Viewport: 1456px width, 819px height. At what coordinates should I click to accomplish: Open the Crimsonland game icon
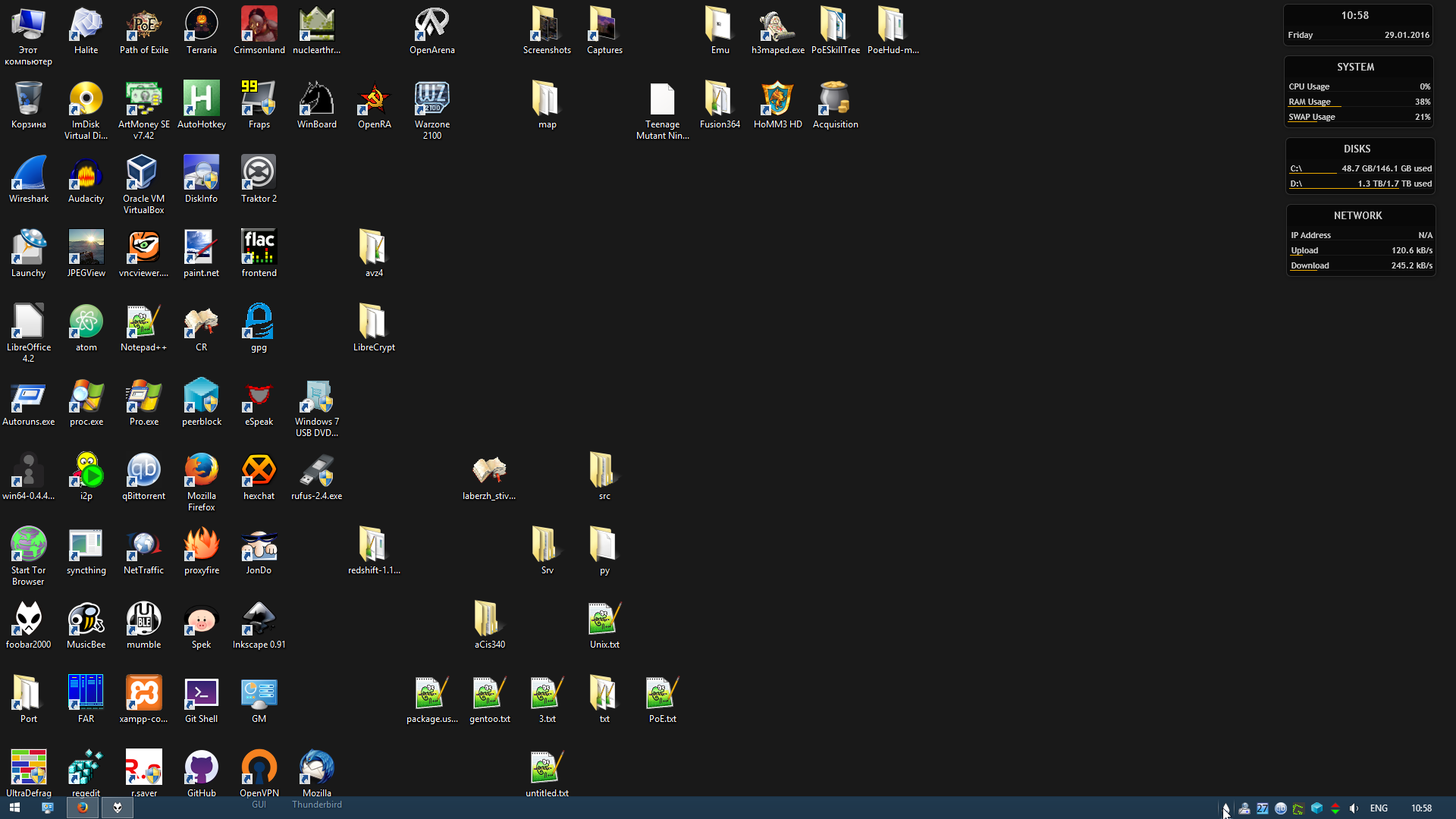click(x=259, y=30)
